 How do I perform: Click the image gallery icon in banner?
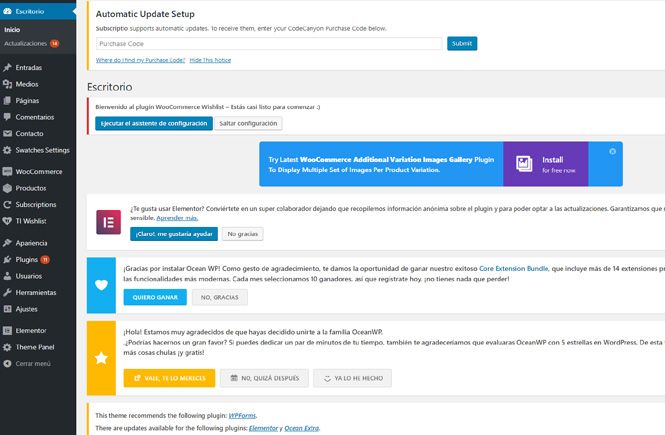(524, 164)
